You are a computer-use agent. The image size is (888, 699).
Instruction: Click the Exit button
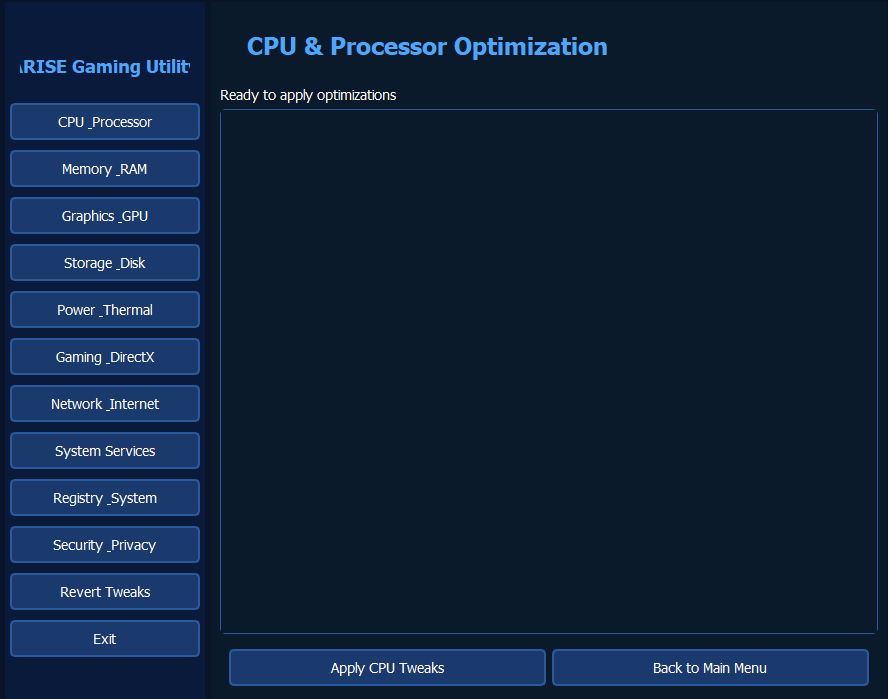pyautogui.click(x=105, y=639)
